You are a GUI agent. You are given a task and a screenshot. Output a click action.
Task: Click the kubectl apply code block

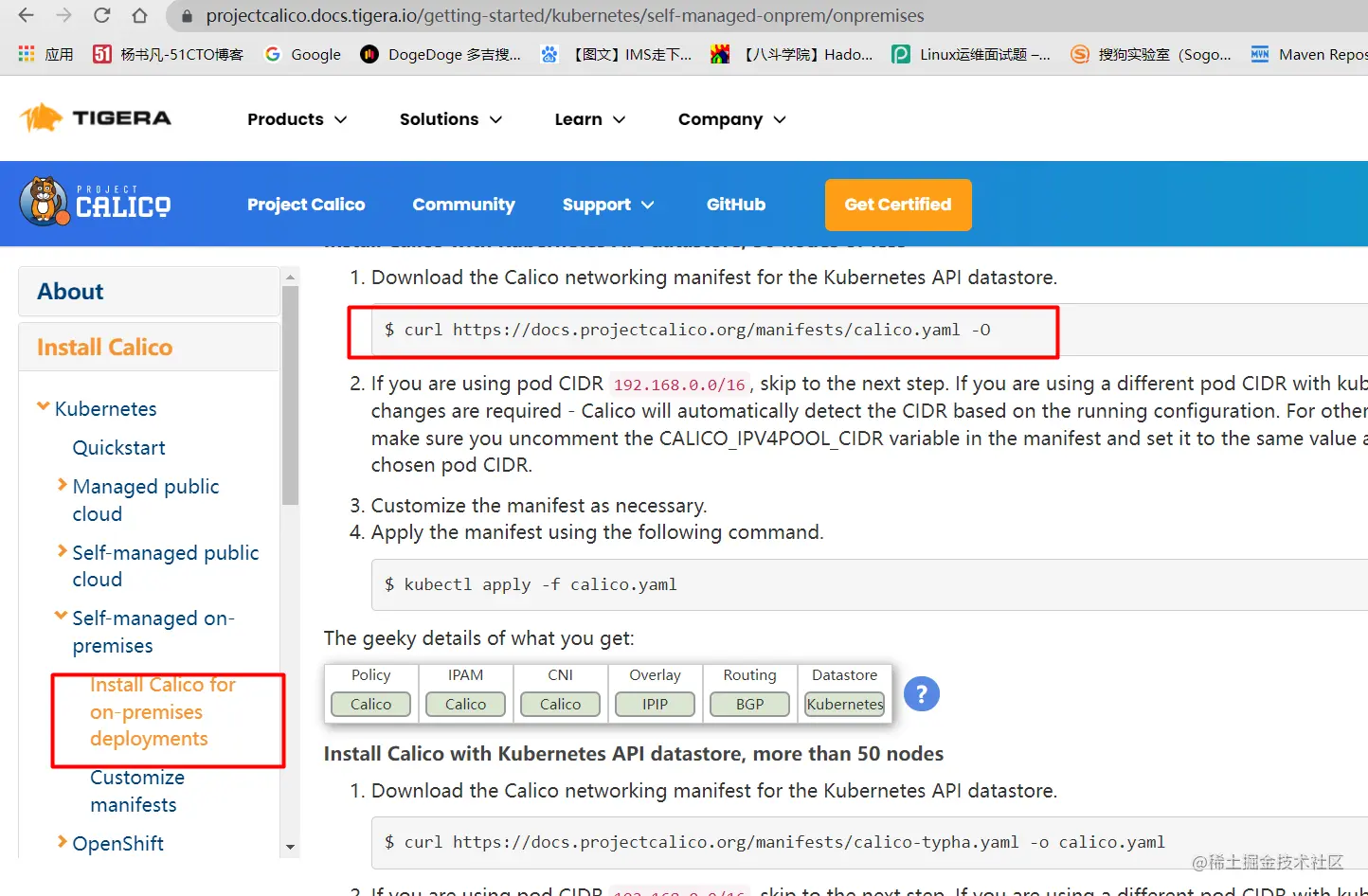point(870,584)
